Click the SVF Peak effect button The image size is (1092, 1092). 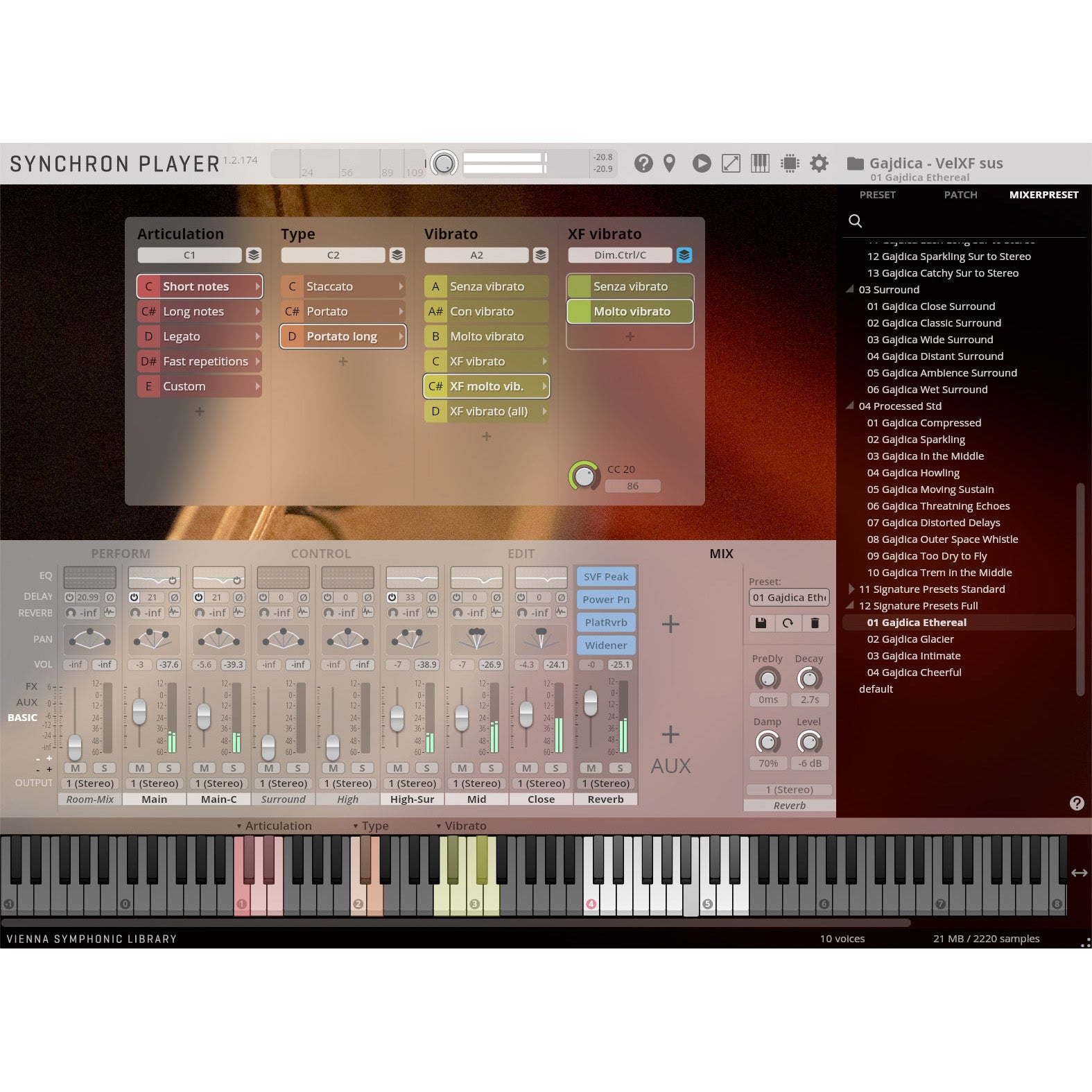tap(605, 577)
